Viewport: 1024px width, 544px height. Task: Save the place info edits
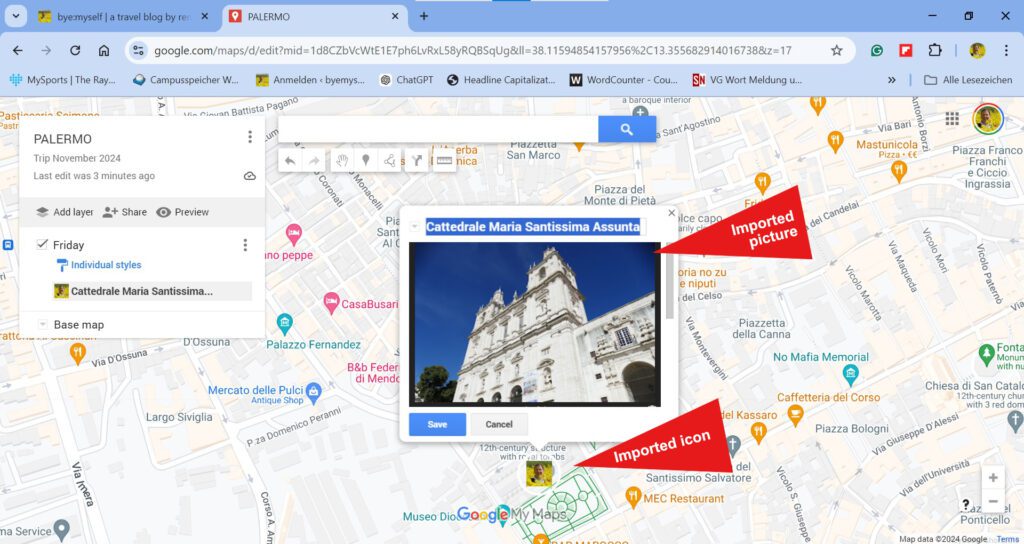(438, 424)
